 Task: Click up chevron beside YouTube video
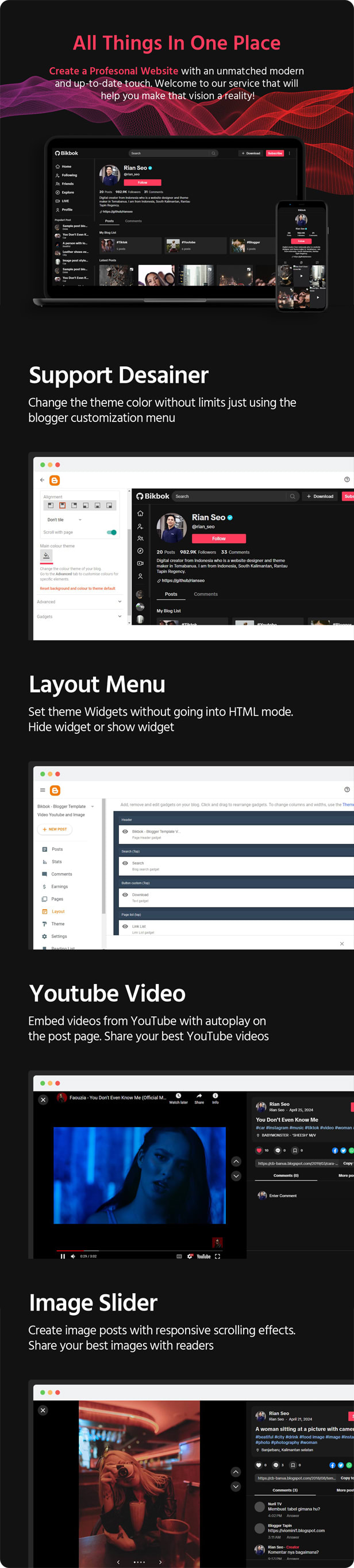pos(237,1162)
